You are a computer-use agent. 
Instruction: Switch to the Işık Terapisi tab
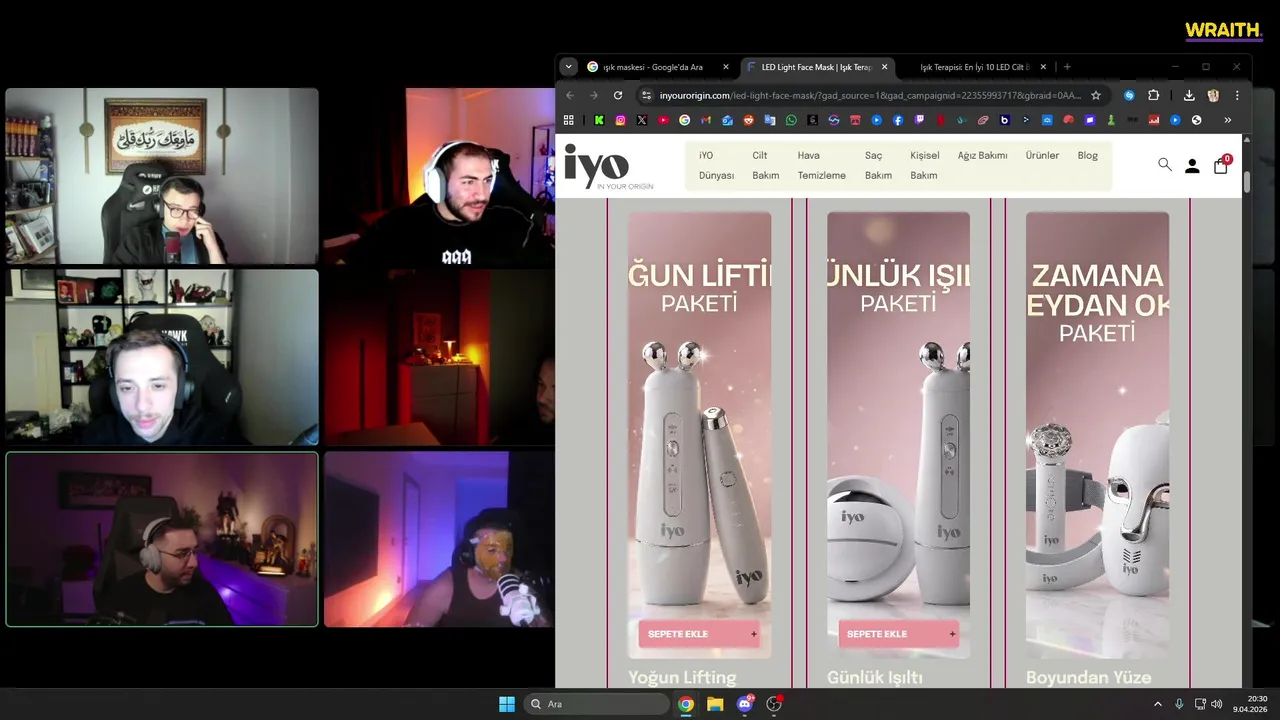click(x=975, y=67)
